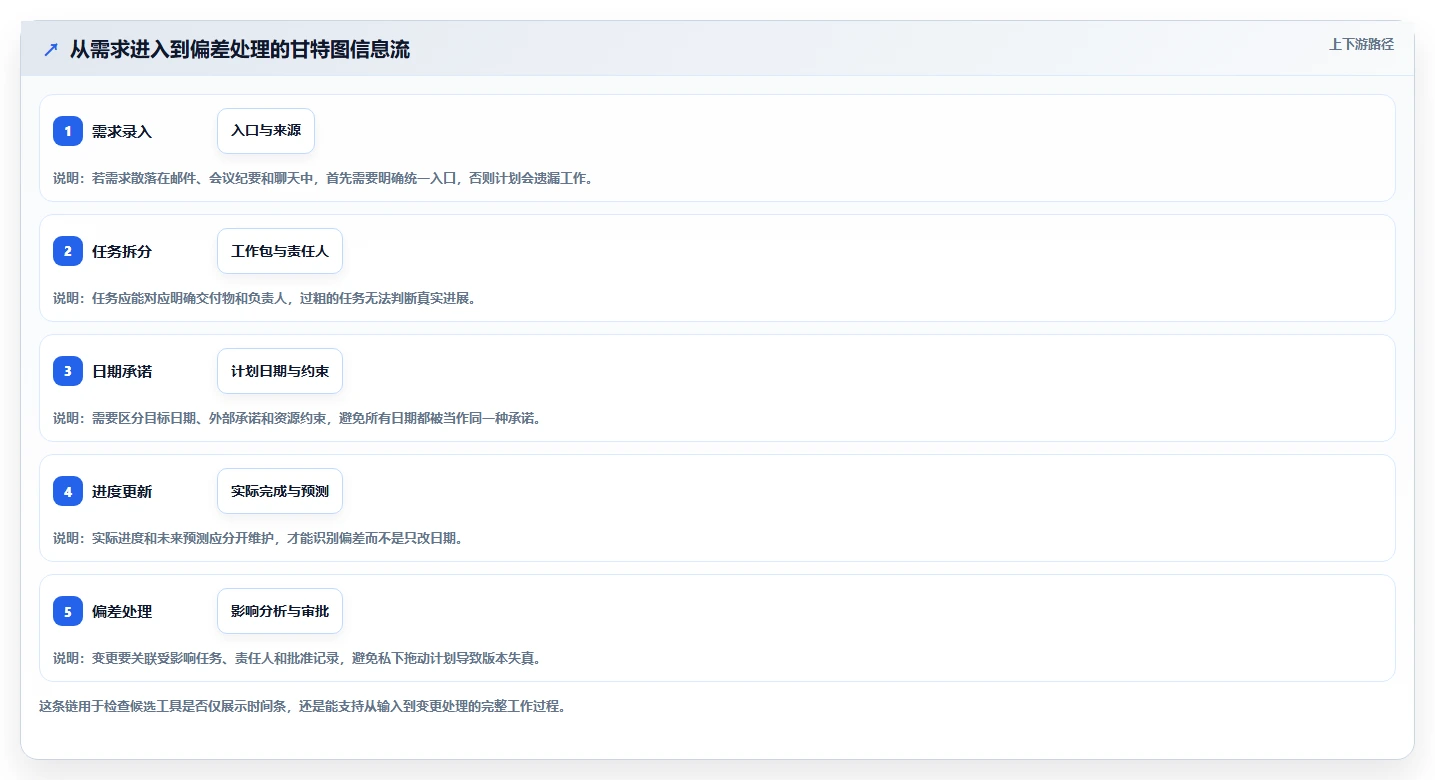Click the arrow icon beside the header title
This screenshot has height=780, width=1435.
[51, 50]
